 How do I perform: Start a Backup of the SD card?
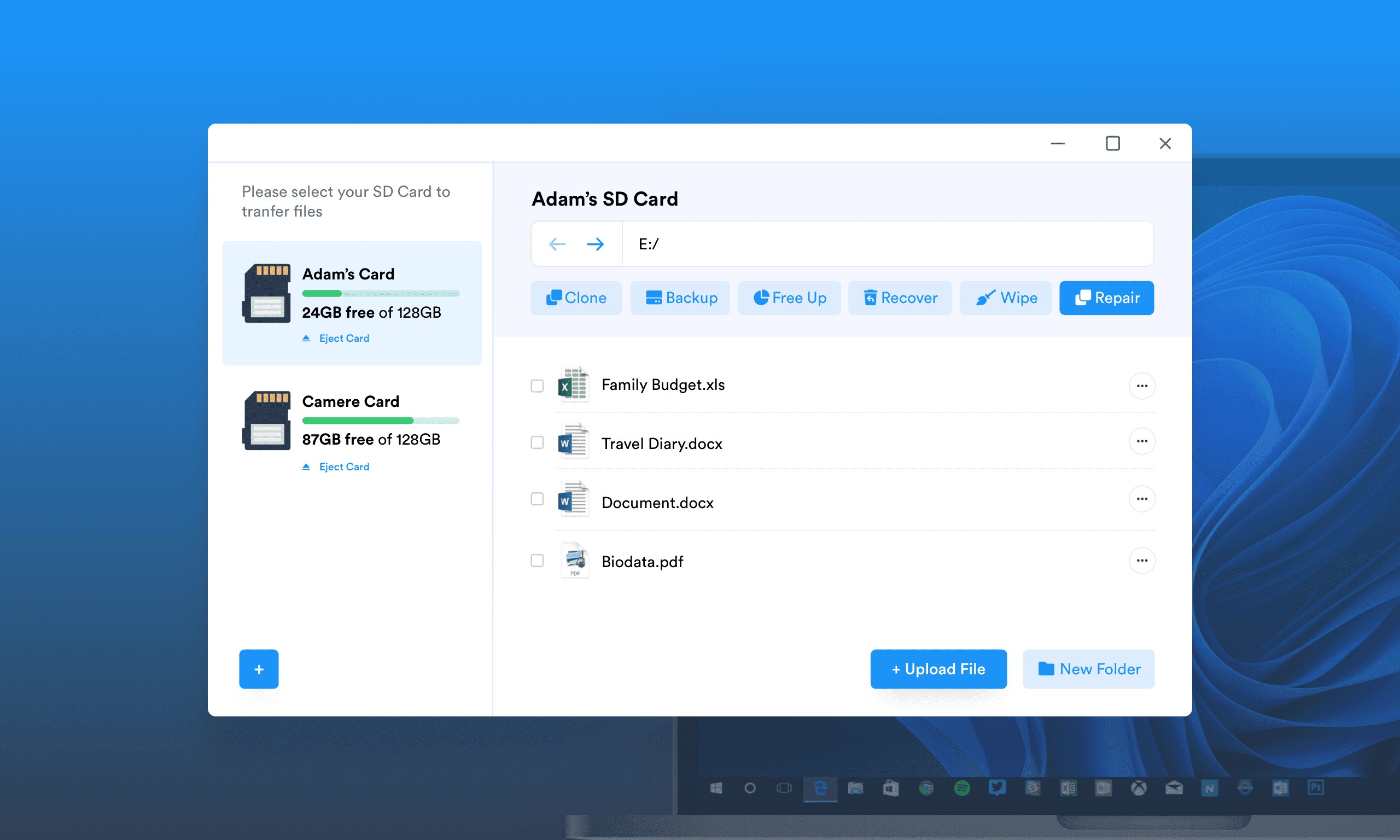(680, 297)
